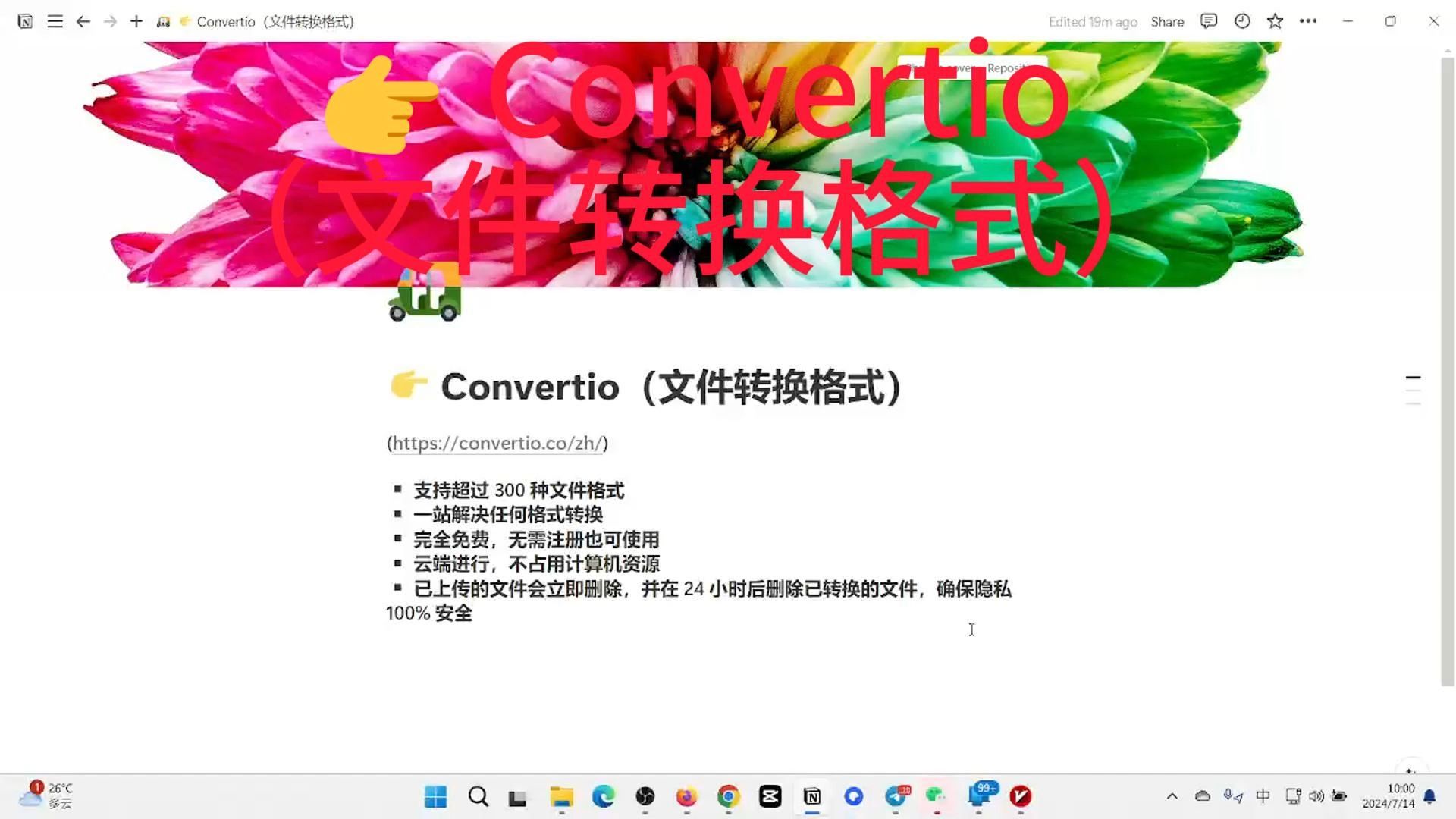Go forward to the next page
Viewport: 1456px width, 819px height.
(110, 21)
